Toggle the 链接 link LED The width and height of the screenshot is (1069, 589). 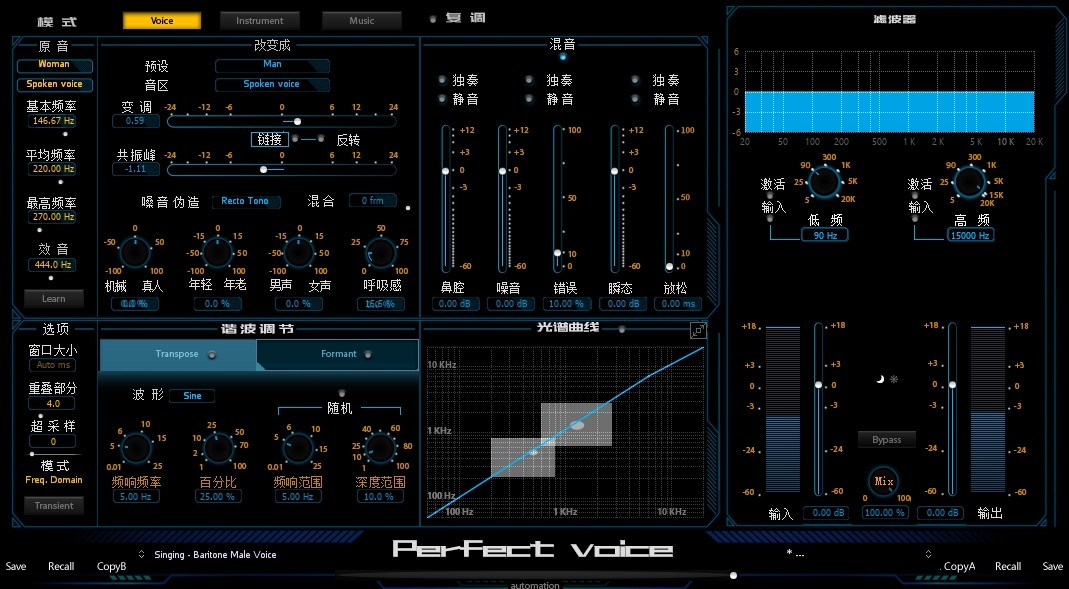[x=295, y=138]
